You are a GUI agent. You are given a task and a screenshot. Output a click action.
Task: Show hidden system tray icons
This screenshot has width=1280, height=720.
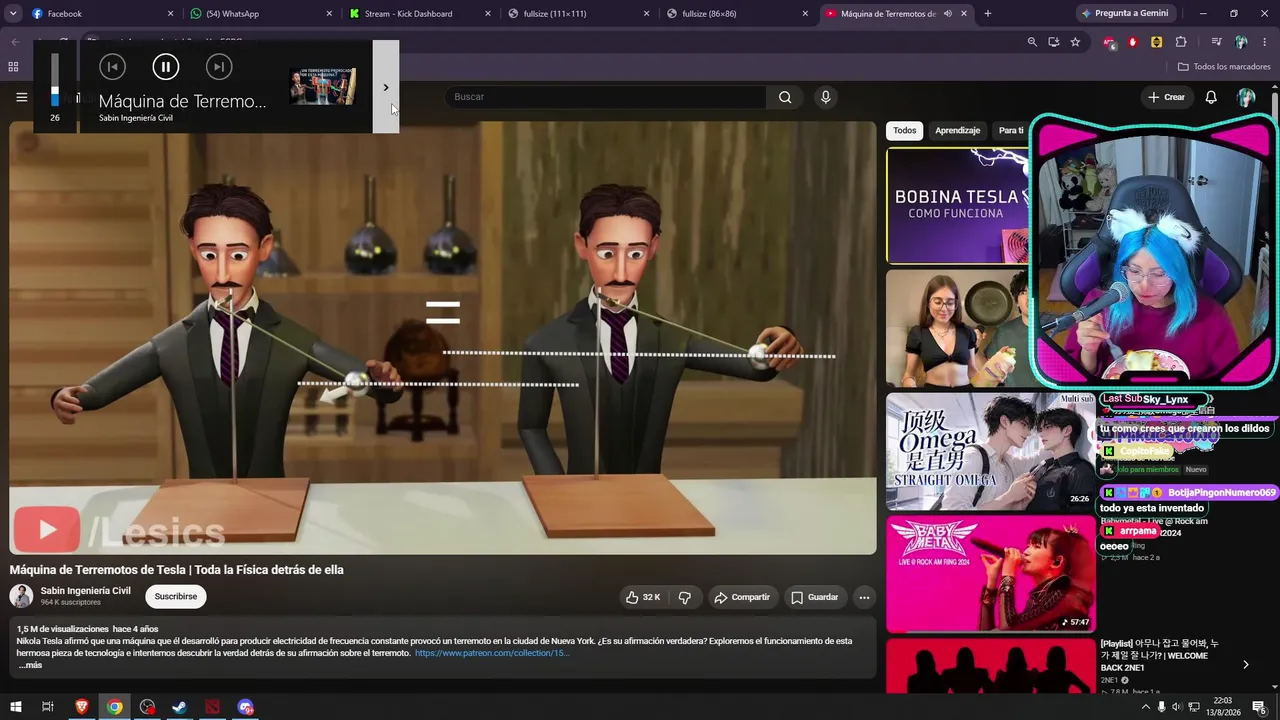pos(1145,707)
